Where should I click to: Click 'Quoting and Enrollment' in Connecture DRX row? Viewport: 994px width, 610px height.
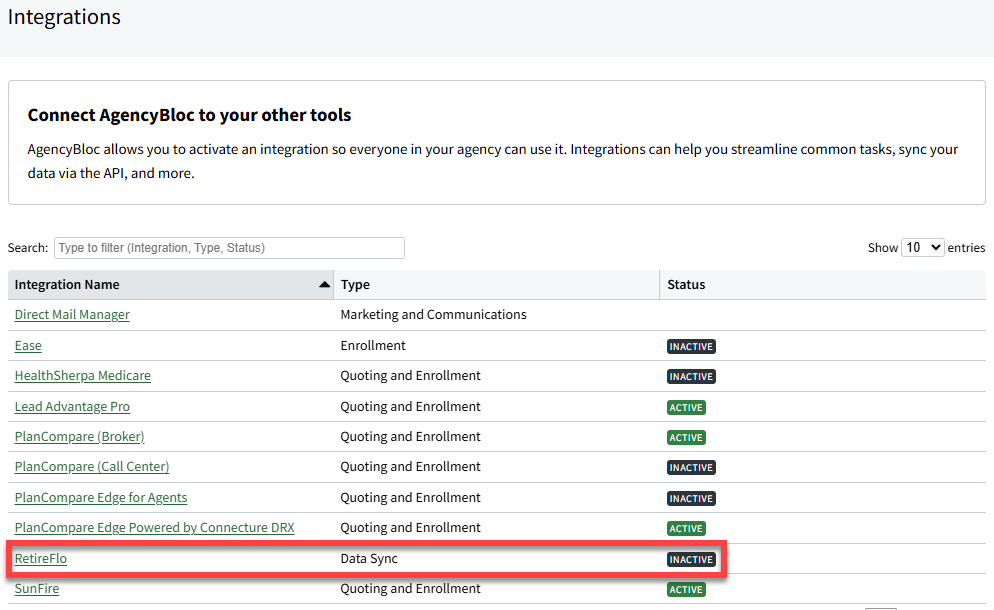click(410, 528)
